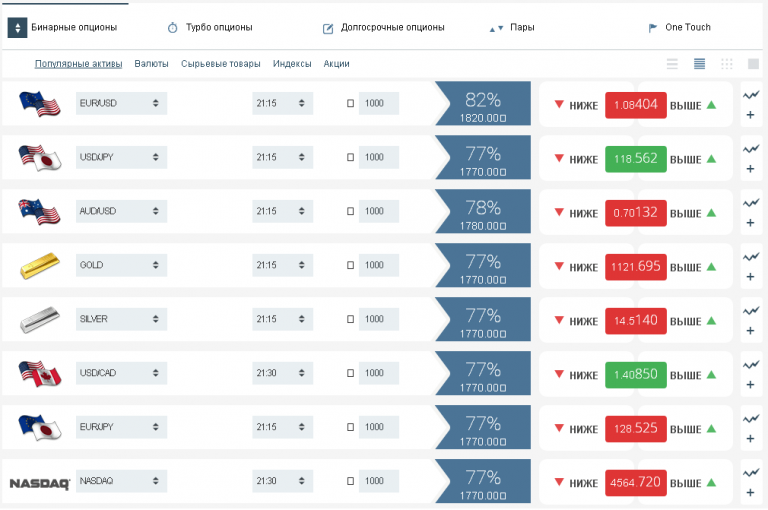768x510 pixels.
Task: Click plus icon in EUR/JPY row
Action: [750, 438]
